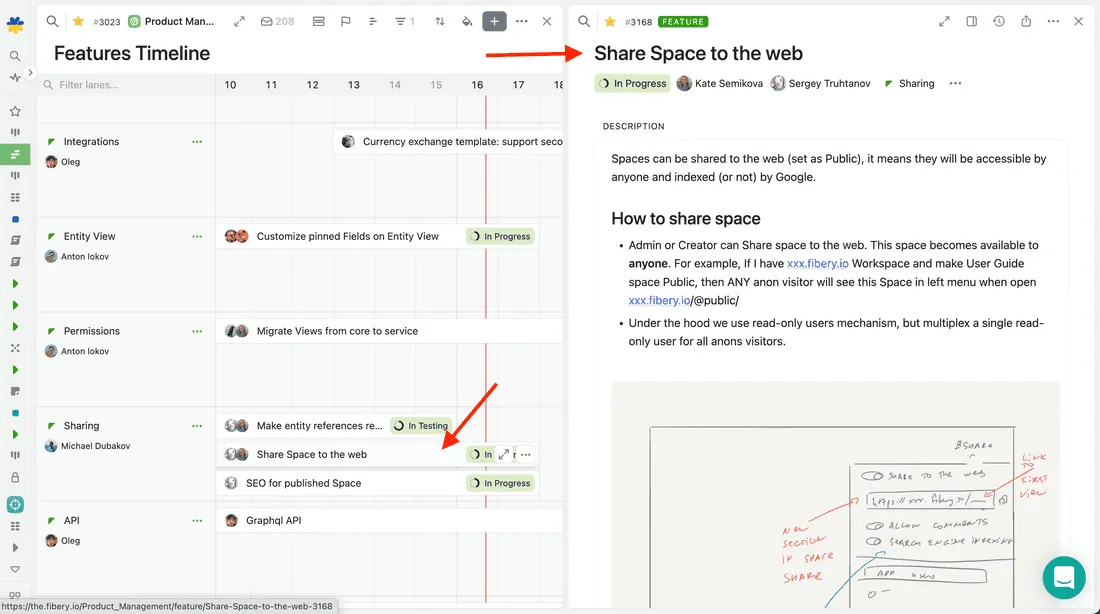Click the plus button in timeline toolbar

[x=494, y=21]
